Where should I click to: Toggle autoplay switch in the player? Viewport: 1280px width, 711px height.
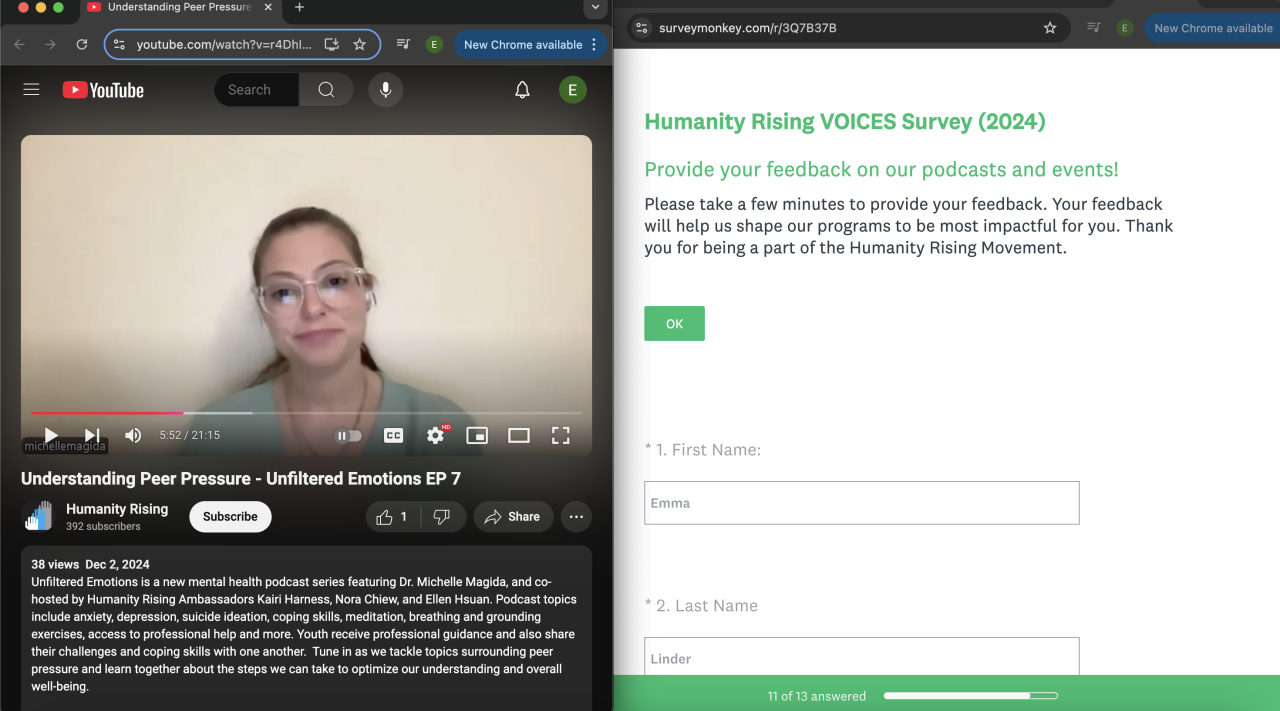(348, 435)
